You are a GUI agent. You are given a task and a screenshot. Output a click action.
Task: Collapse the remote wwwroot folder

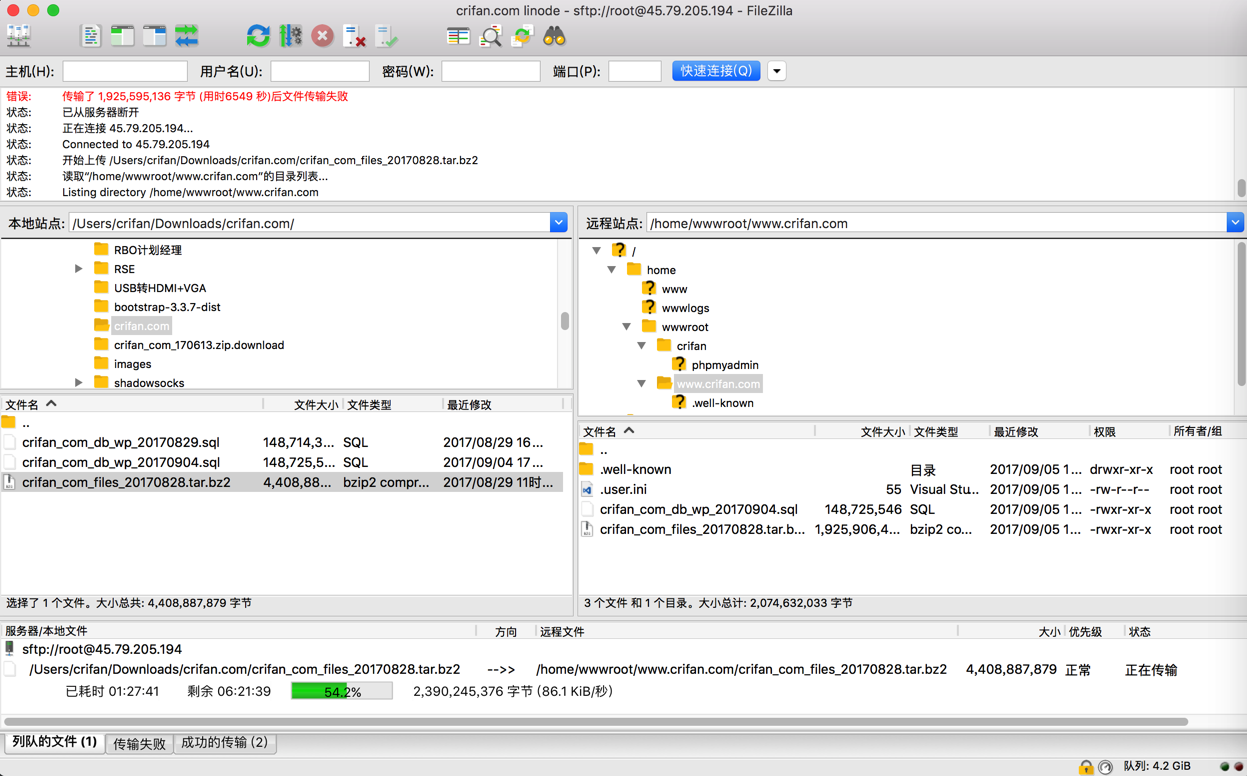(626, 326)
